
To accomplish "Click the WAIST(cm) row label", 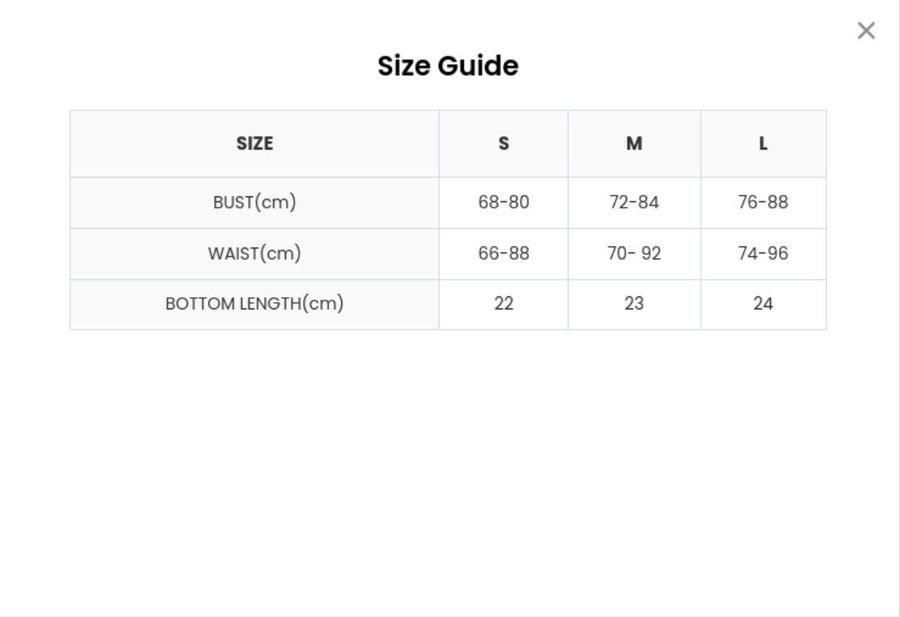I will click(x=254, y=253).
